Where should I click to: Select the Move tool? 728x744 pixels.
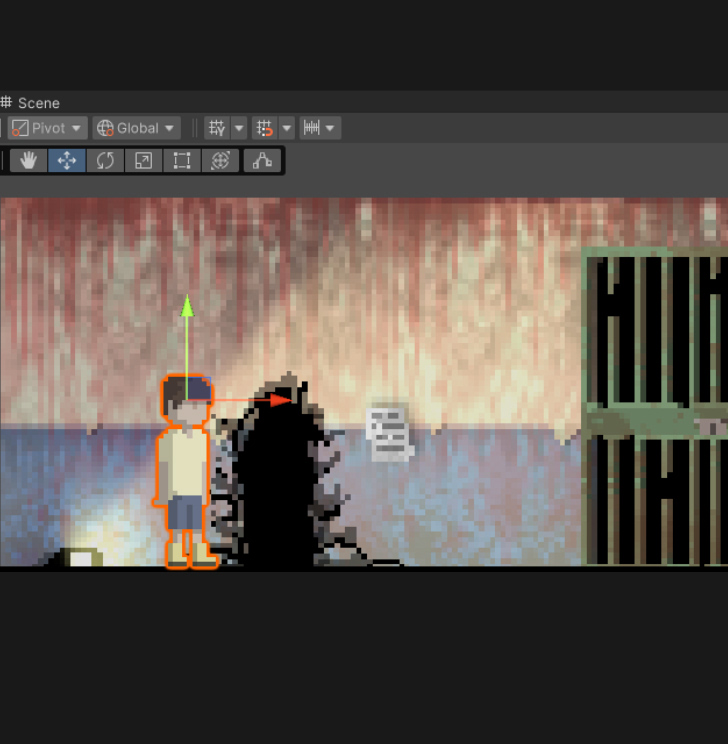67,160
